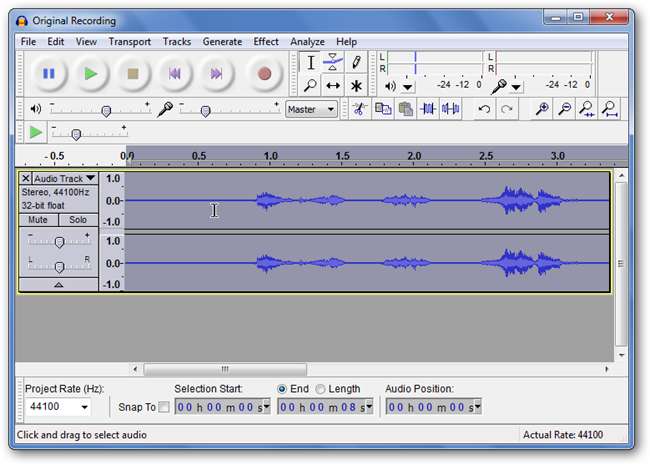Click the Undo arrow icon
650x465 pixels.
(484, 109)
